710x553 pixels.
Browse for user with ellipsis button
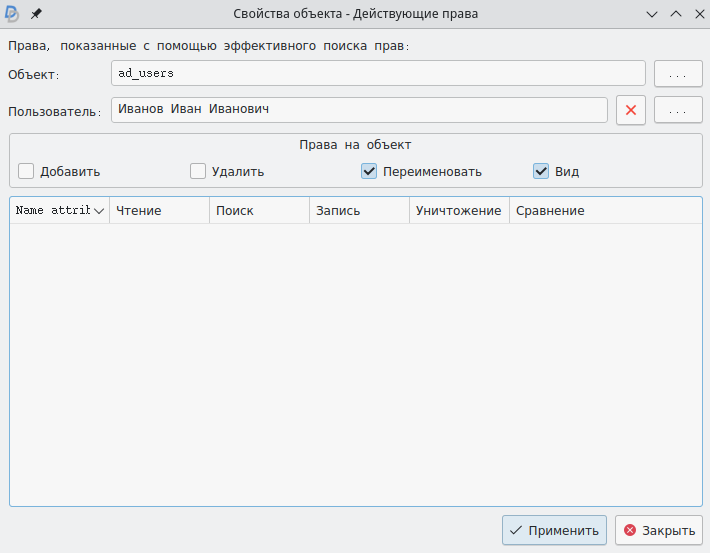coord(678,110)
